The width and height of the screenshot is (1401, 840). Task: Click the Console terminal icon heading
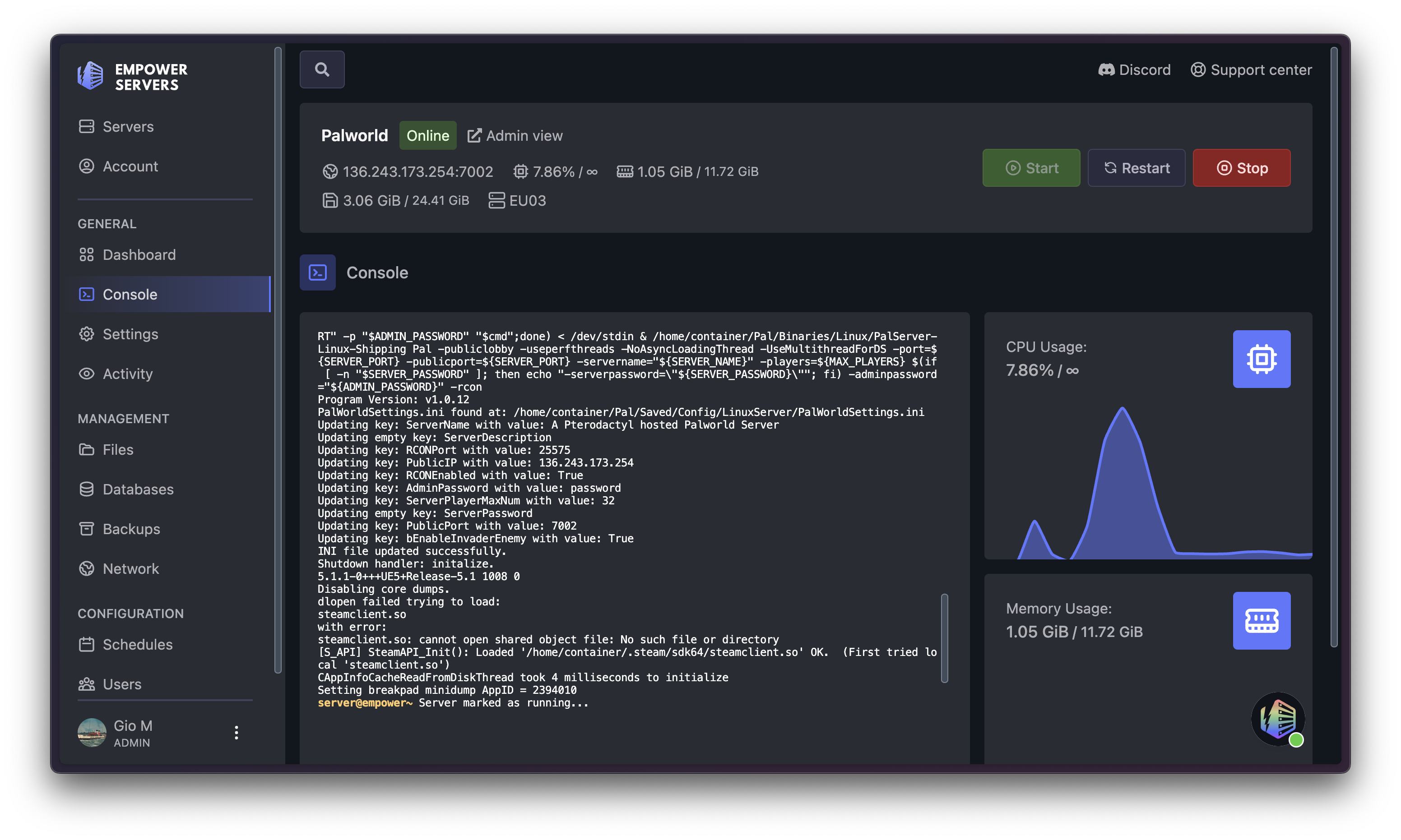[x=318, y=272]
